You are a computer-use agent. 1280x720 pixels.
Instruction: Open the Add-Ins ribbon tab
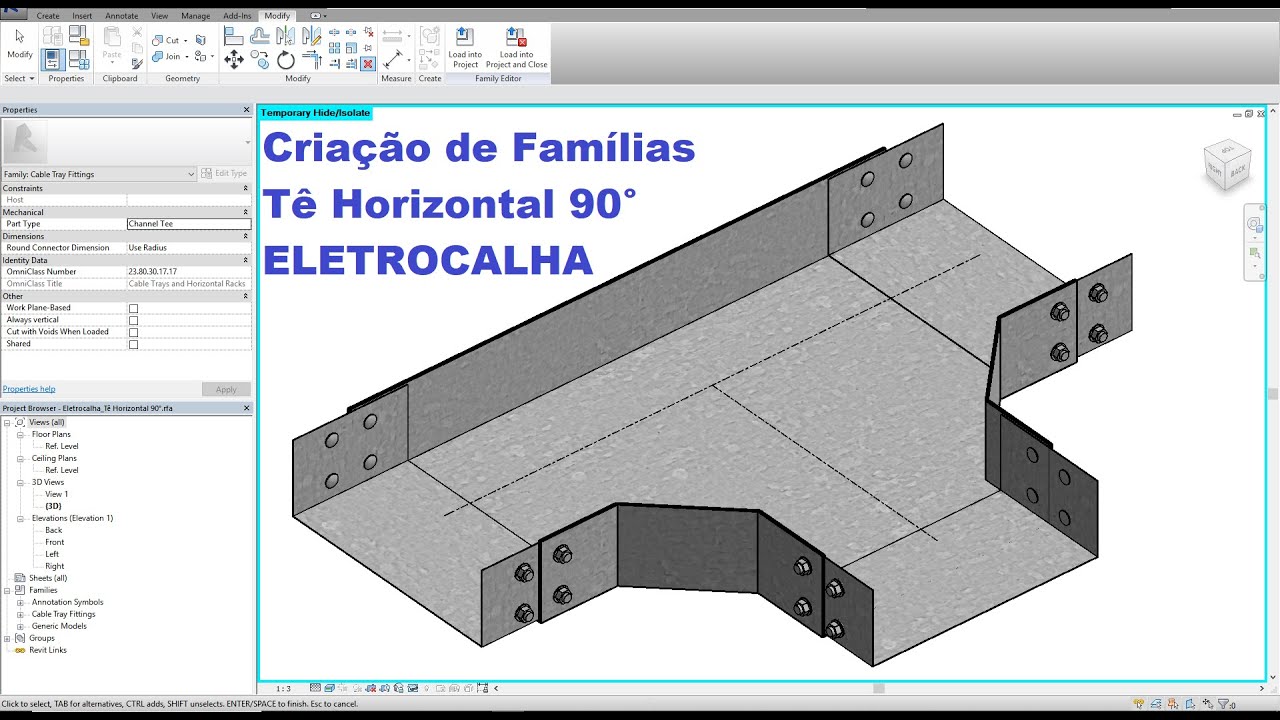[x=237, y=16]
